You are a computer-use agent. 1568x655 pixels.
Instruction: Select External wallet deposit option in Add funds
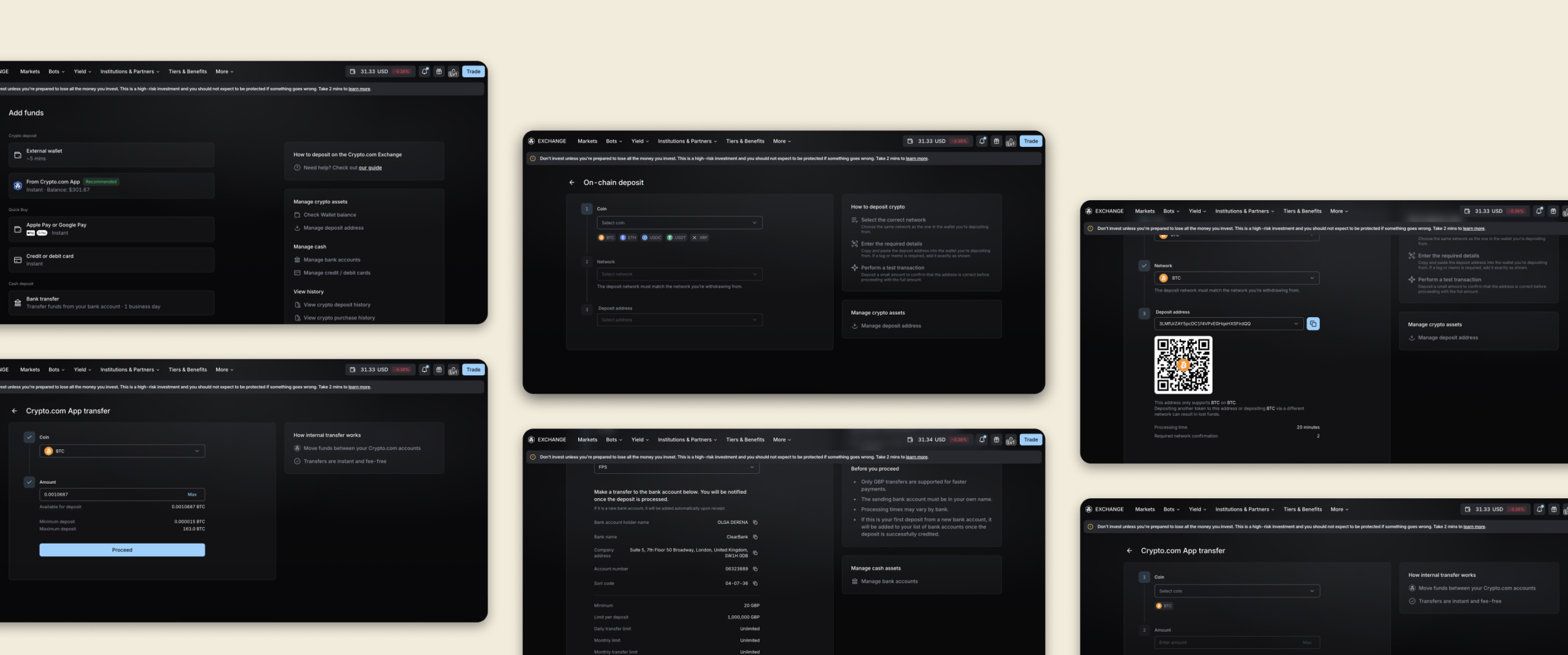coord(111,155)
